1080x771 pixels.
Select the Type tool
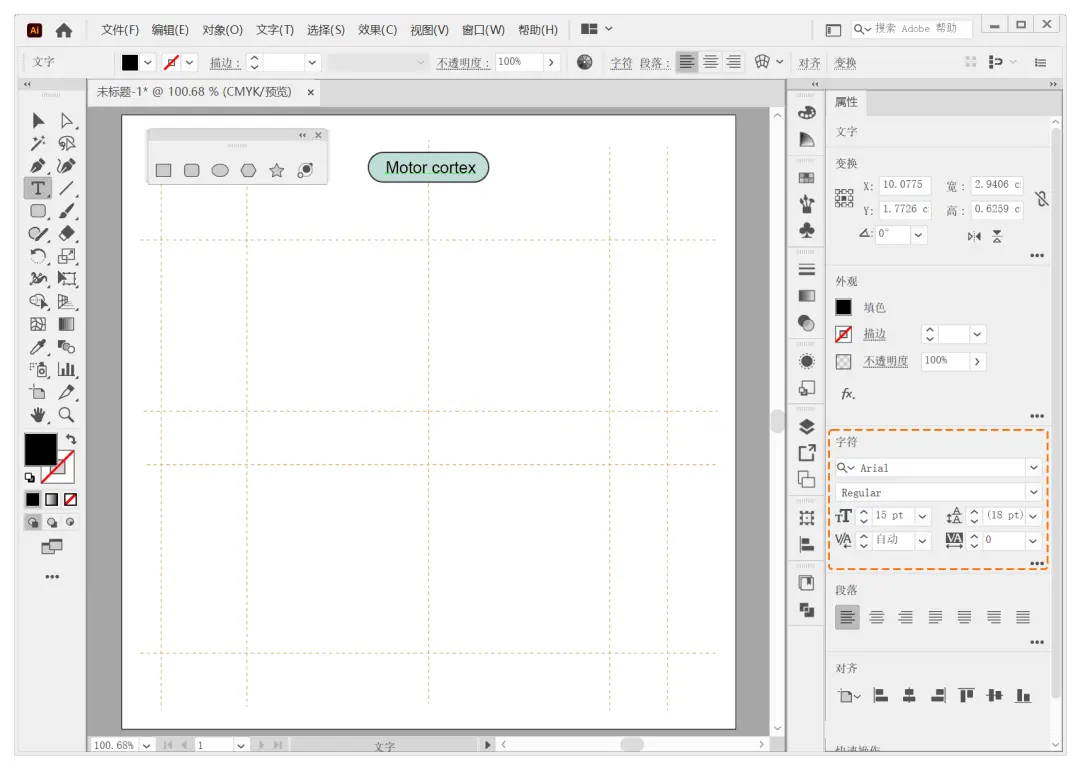coord(38,188)
